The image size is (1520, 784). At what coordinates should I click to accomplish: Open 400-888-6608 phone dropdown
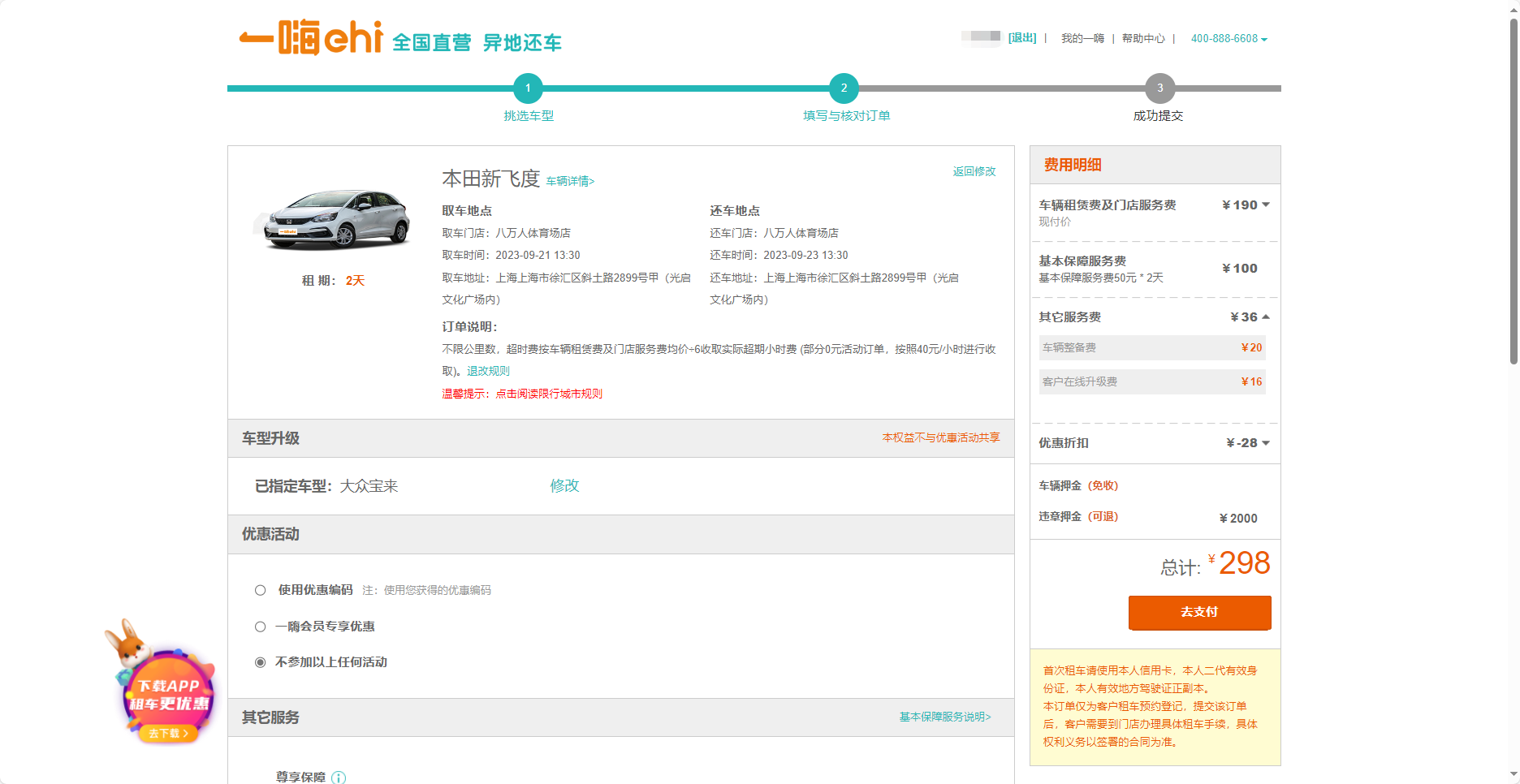coord(1229,39)
